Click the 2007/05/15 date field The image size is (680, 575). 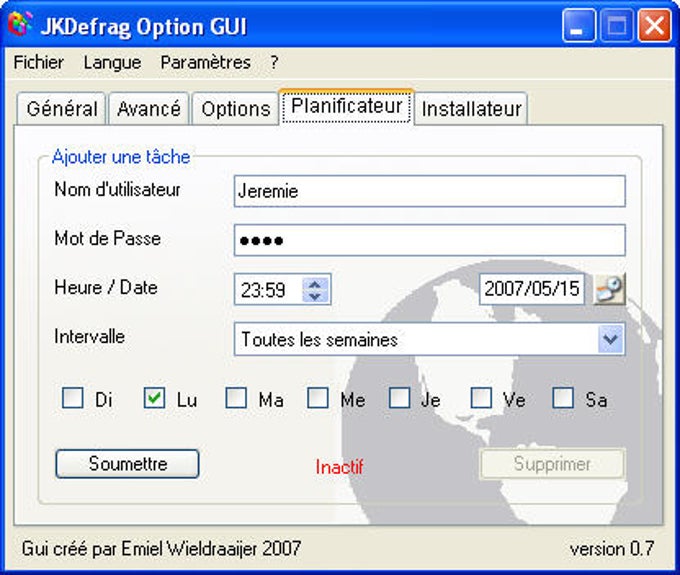(x=532, y=289)
